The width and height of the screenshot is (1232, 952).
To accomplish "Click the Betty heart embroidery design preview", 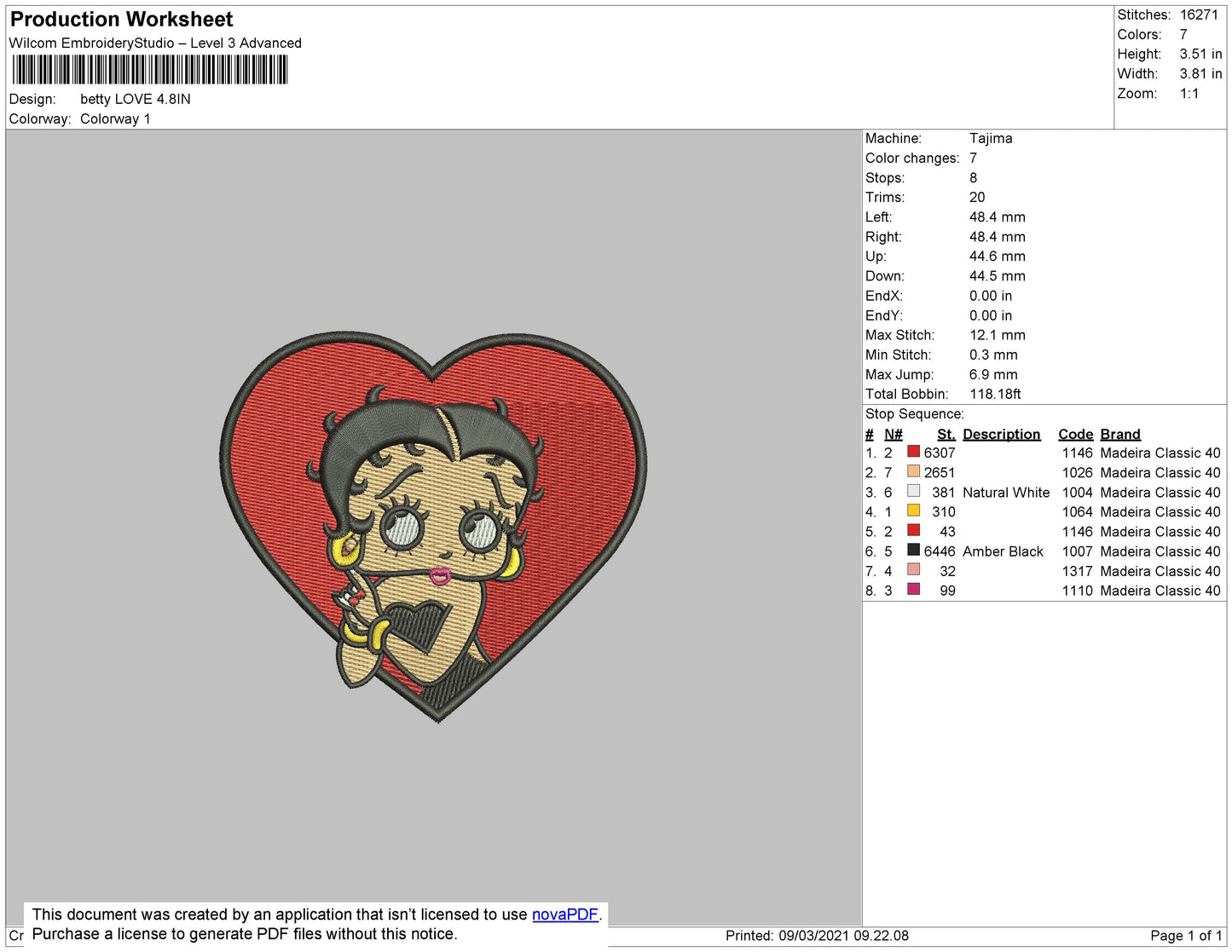I will pos(434,527).
